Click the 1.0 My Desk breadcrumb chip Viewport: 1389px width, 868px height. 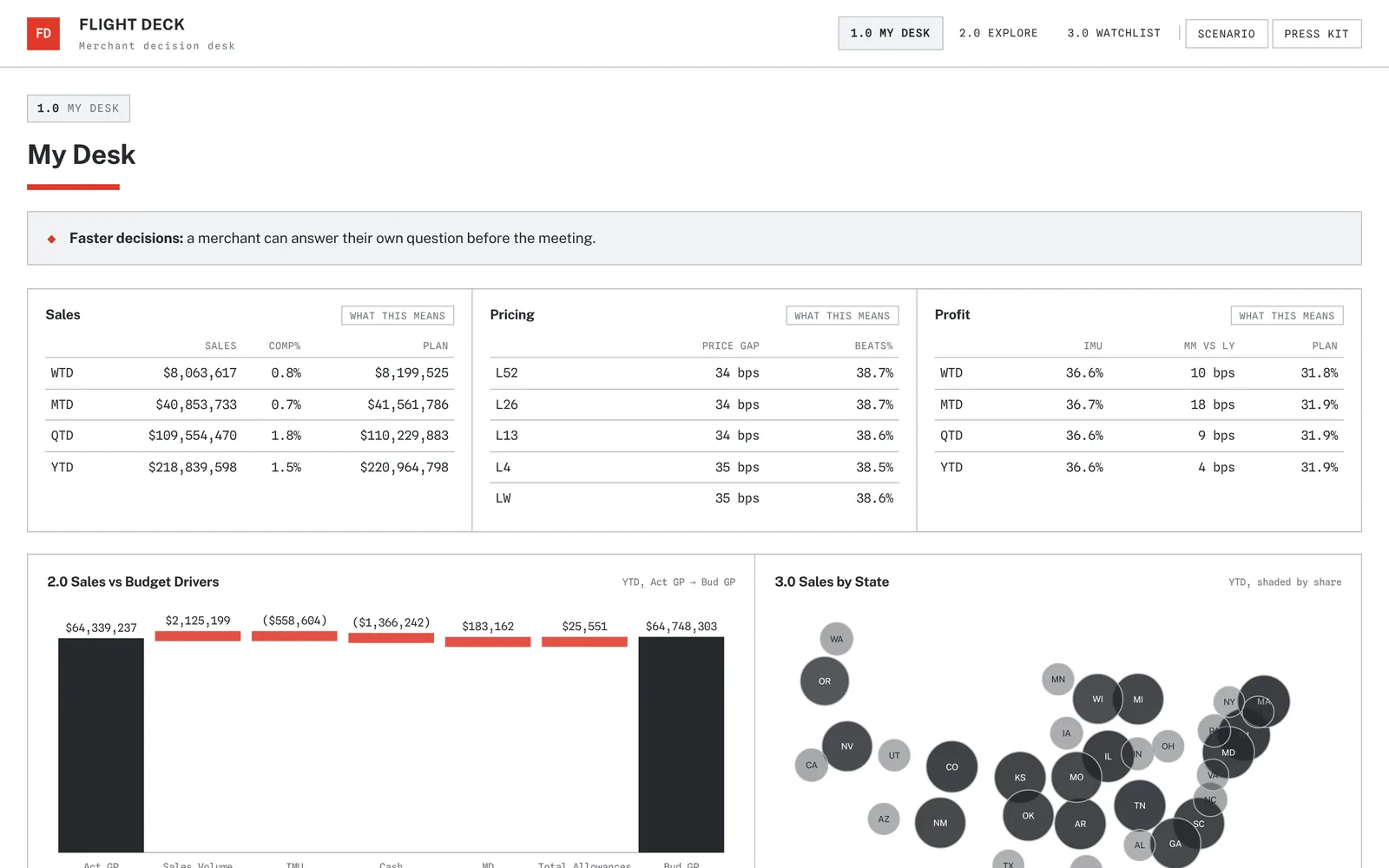click(78, 108)
